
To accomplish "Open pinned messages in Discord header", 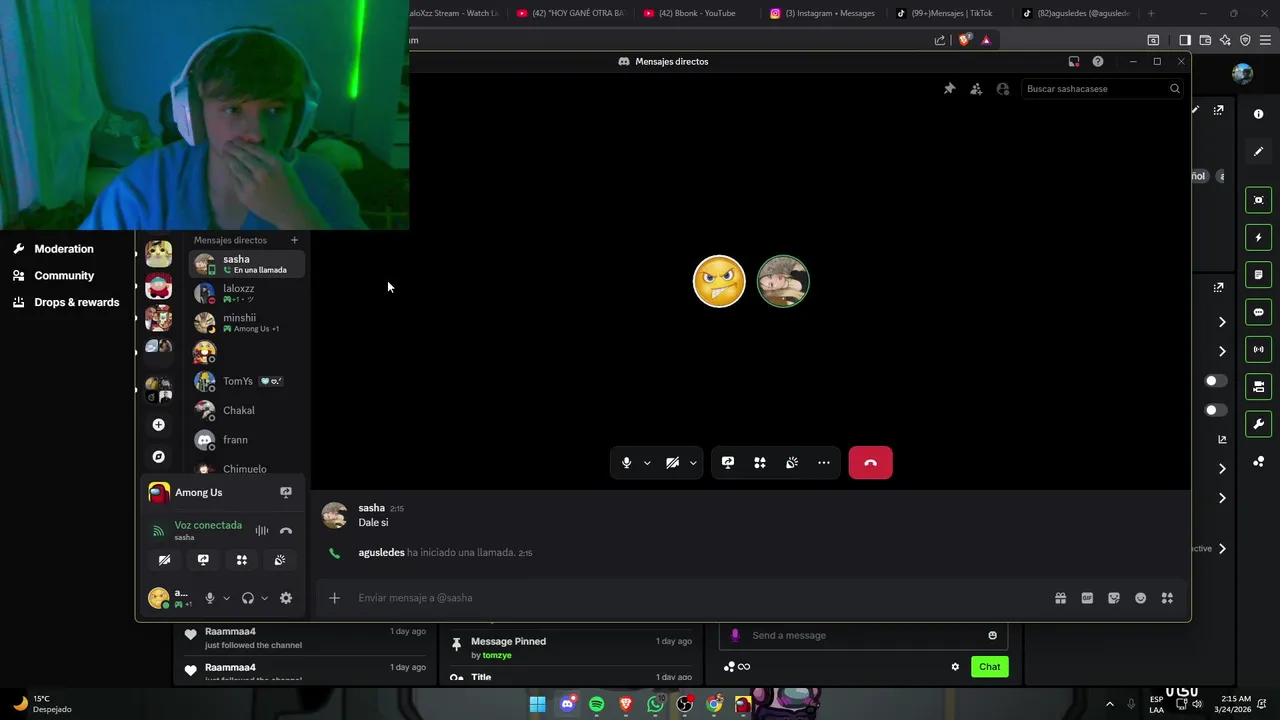I will pos(950,89).
